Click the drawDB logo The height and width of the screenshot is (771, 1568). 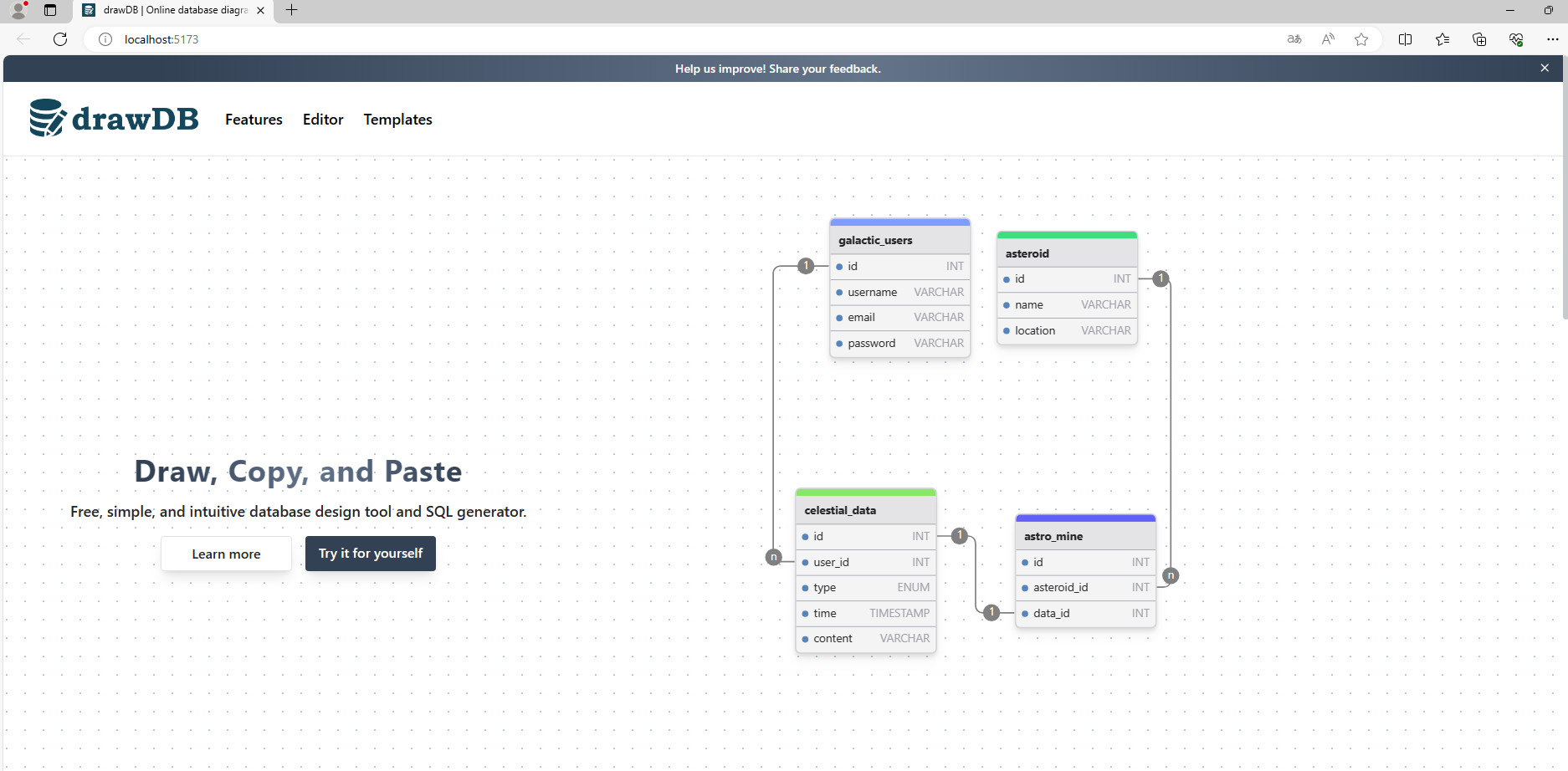pyautogui.click(x=115, y=118)
